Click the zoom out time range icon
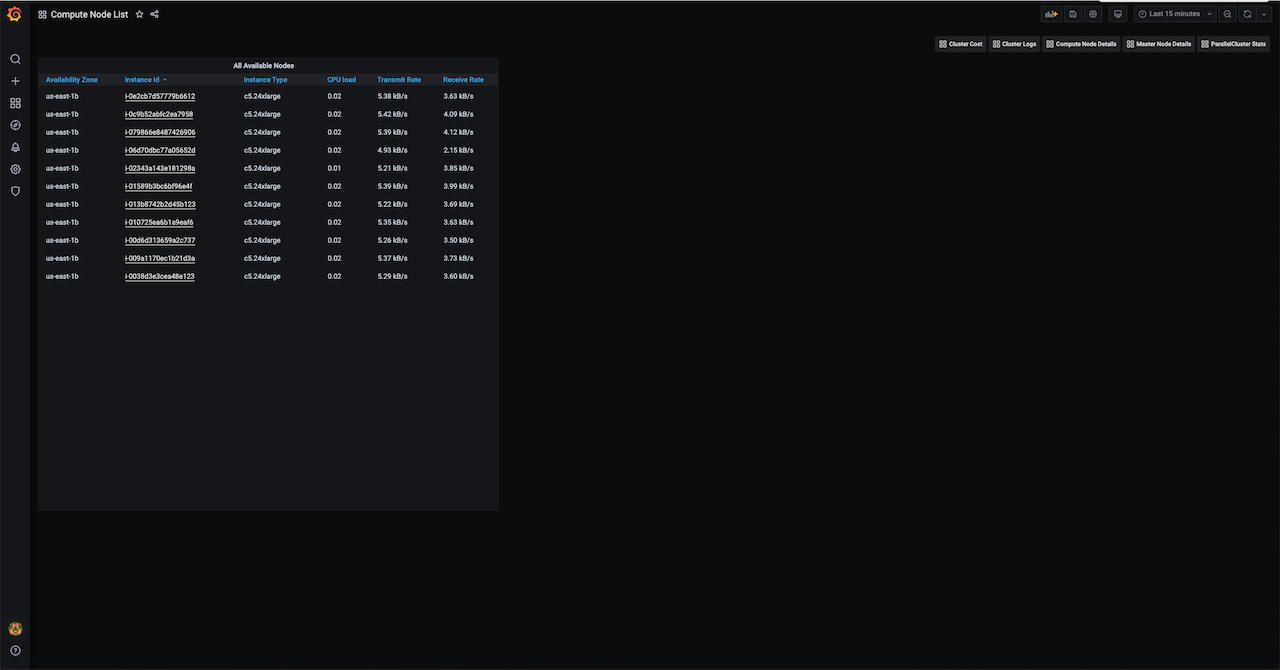Viewport: 1280px width, 670px height. coord(1228,14)
